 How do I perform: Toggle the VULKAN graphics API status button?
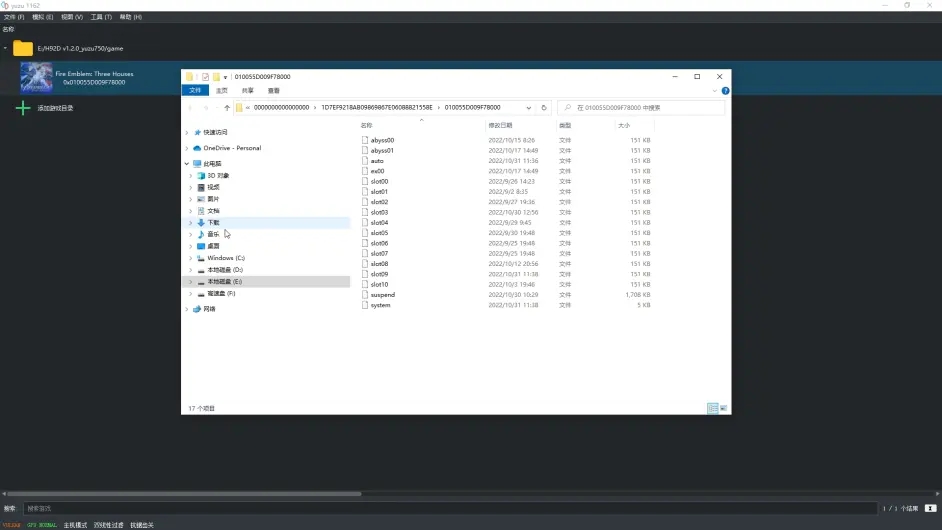point(11,525)
